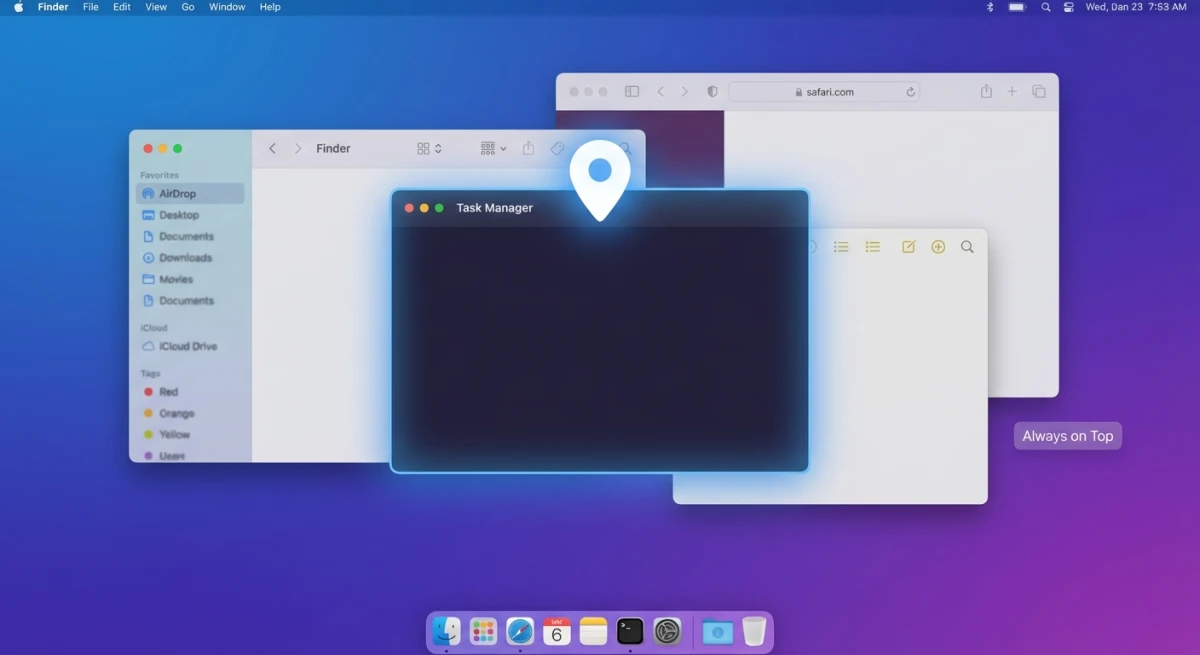Viewport: 1200px width, 655px height.
Task: Open System Preferences from the Dock
Action: pos(667,631)
